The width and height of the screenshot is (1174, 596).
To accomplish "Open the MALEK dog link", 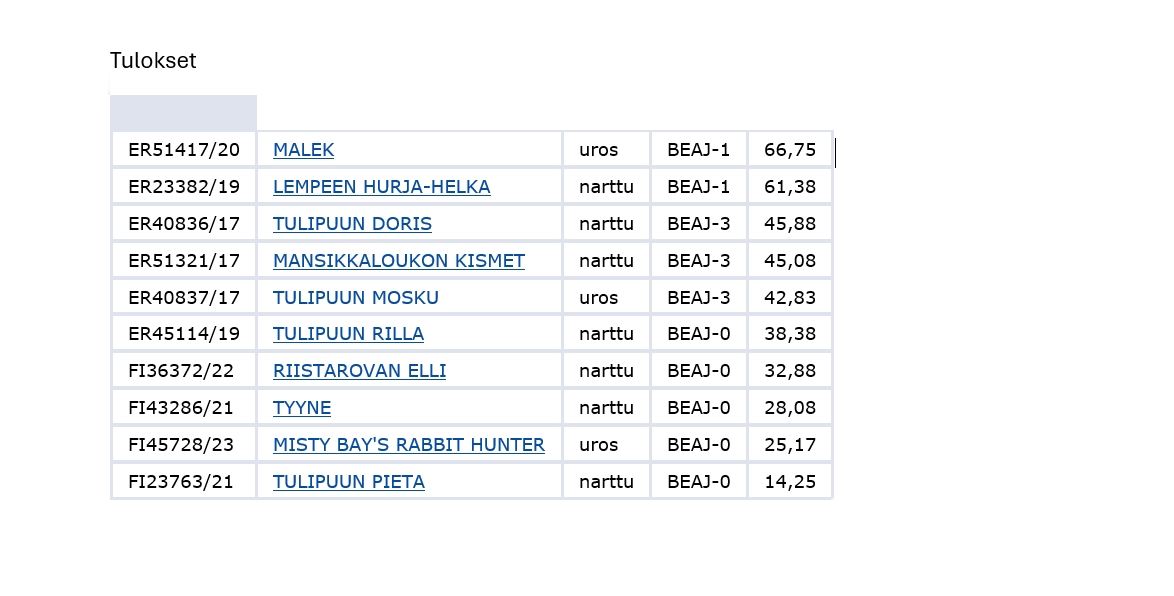I will tap(303, 150).
